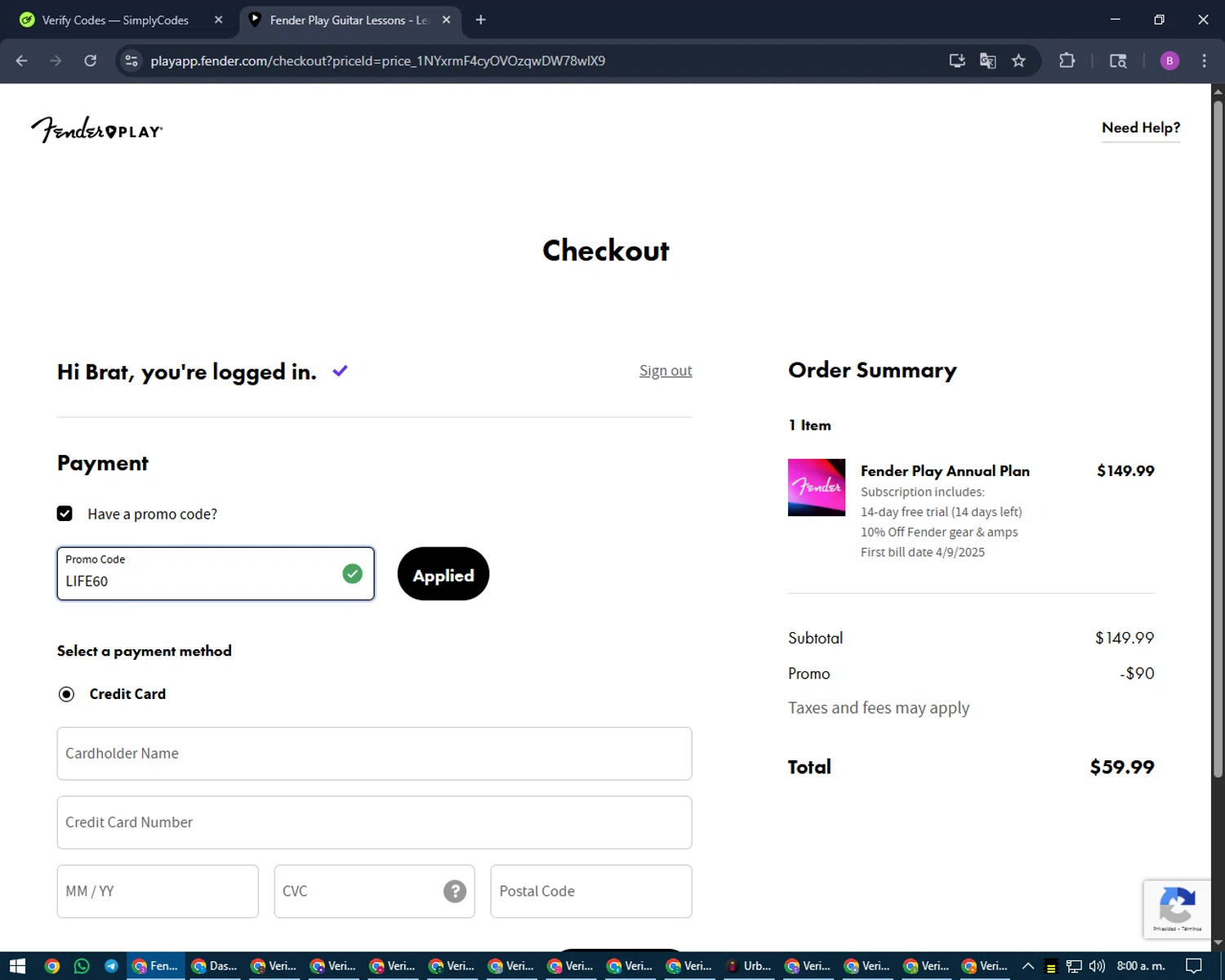Focus the Promo Code field LIFE60
This screenshot has height=980, width=1225.
pos(216,574)
